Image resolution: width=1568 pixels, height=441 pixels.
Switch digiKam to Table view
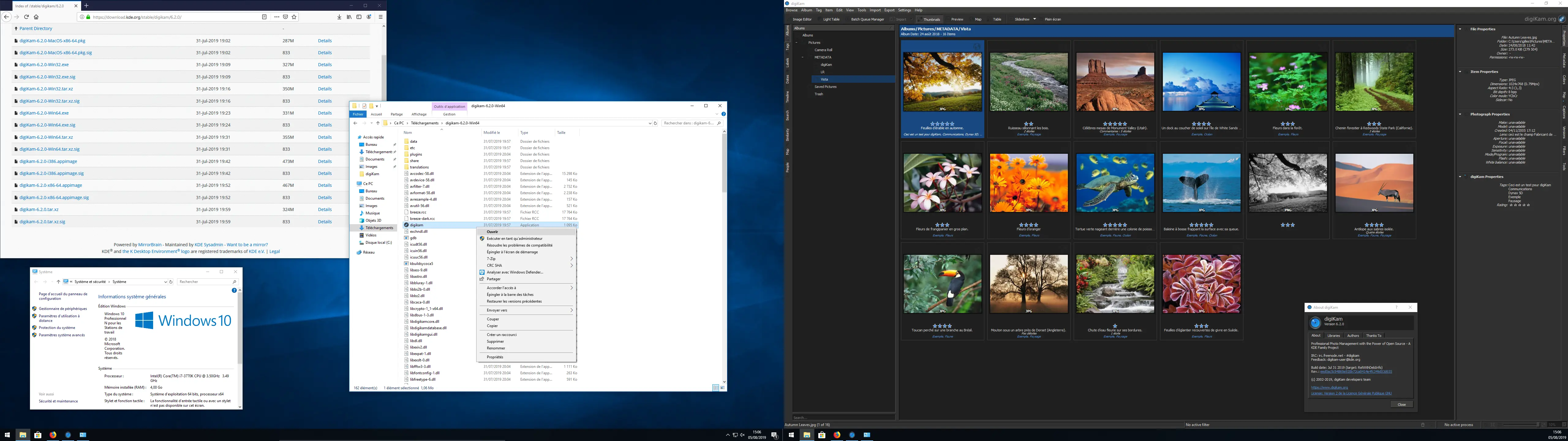[x=997, y=19]
